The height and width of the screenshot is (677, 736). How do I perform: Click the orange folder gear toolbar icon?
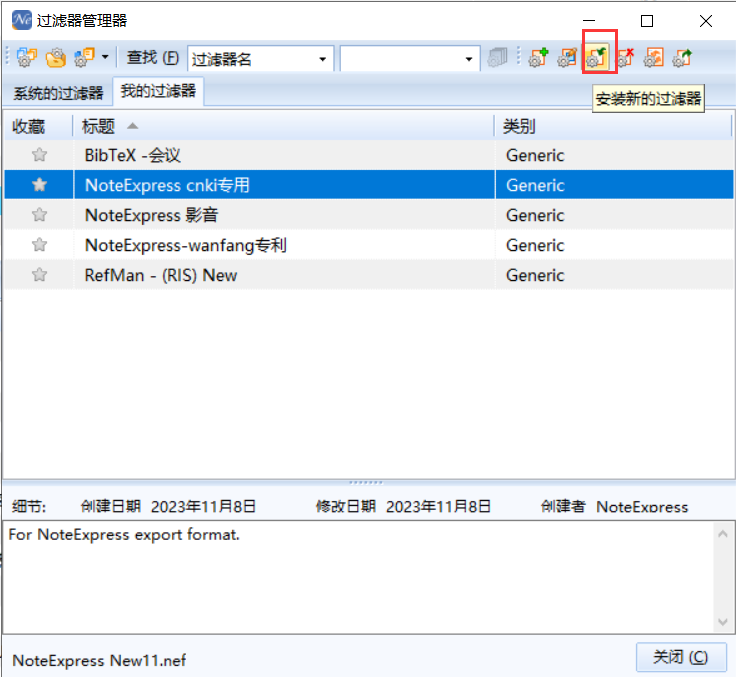pyautogui.click(x=55, y=58)
